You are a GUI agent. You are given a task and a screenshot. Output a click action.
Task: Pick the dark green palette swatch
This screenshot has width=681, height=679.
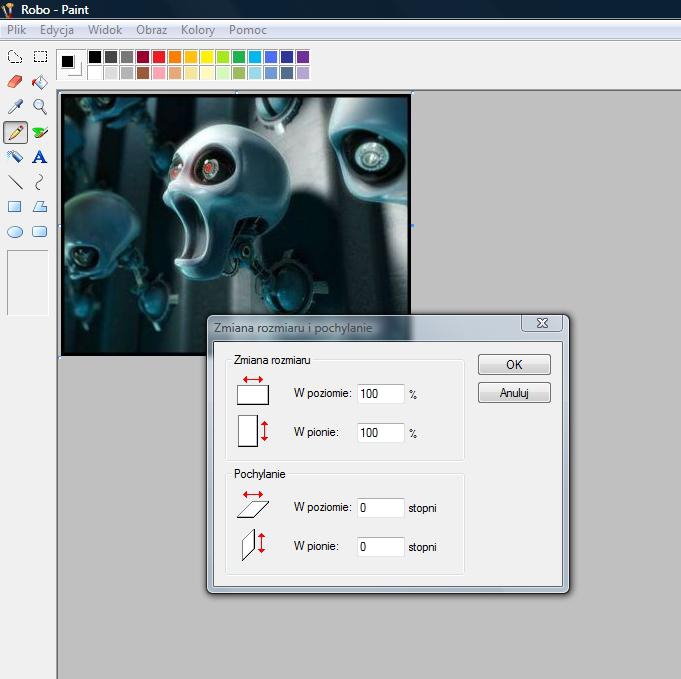click(x=239, y=57)
